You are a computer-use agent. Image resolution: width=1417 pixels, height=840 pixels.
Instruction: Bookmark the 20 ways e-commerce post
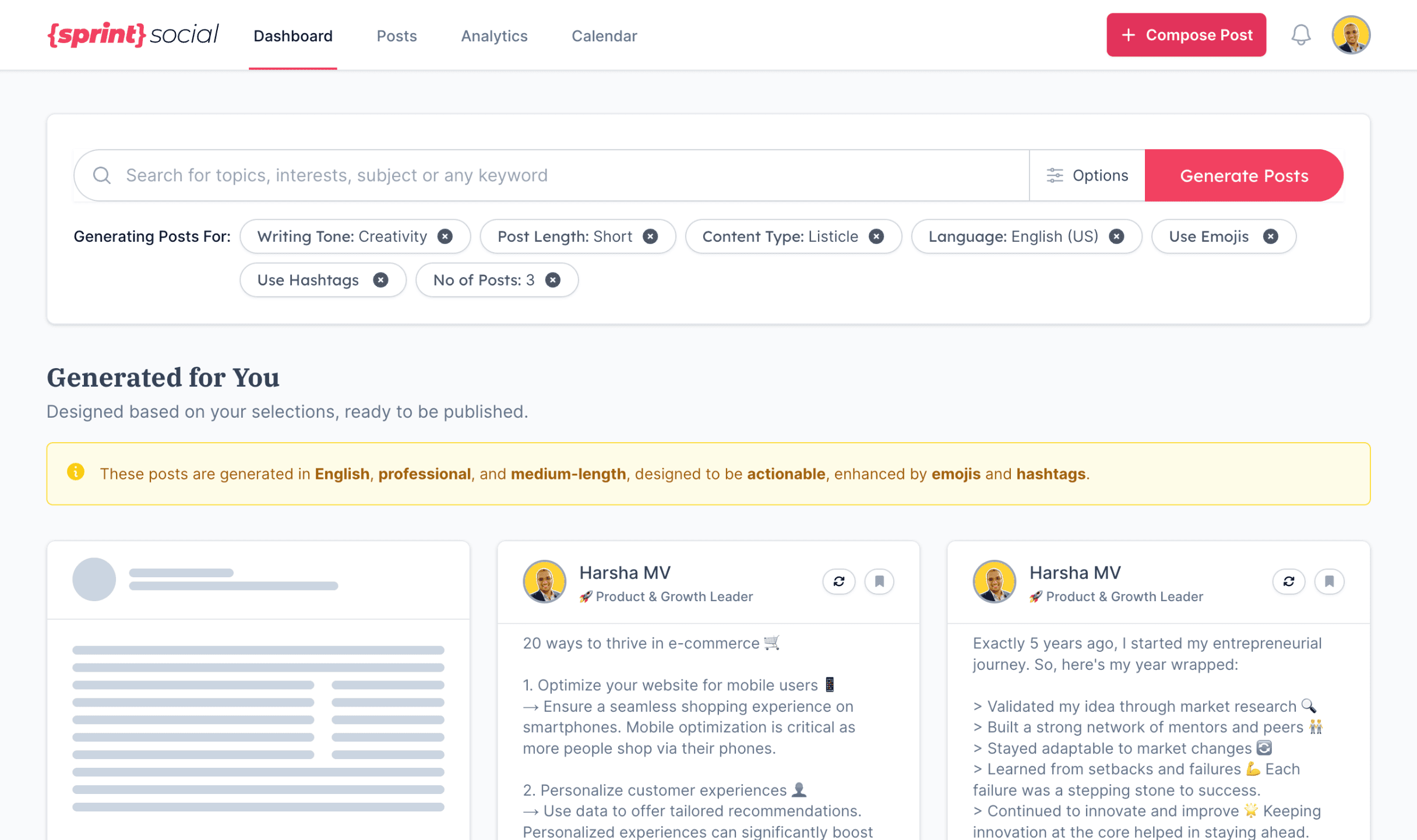tap(879, 581)
